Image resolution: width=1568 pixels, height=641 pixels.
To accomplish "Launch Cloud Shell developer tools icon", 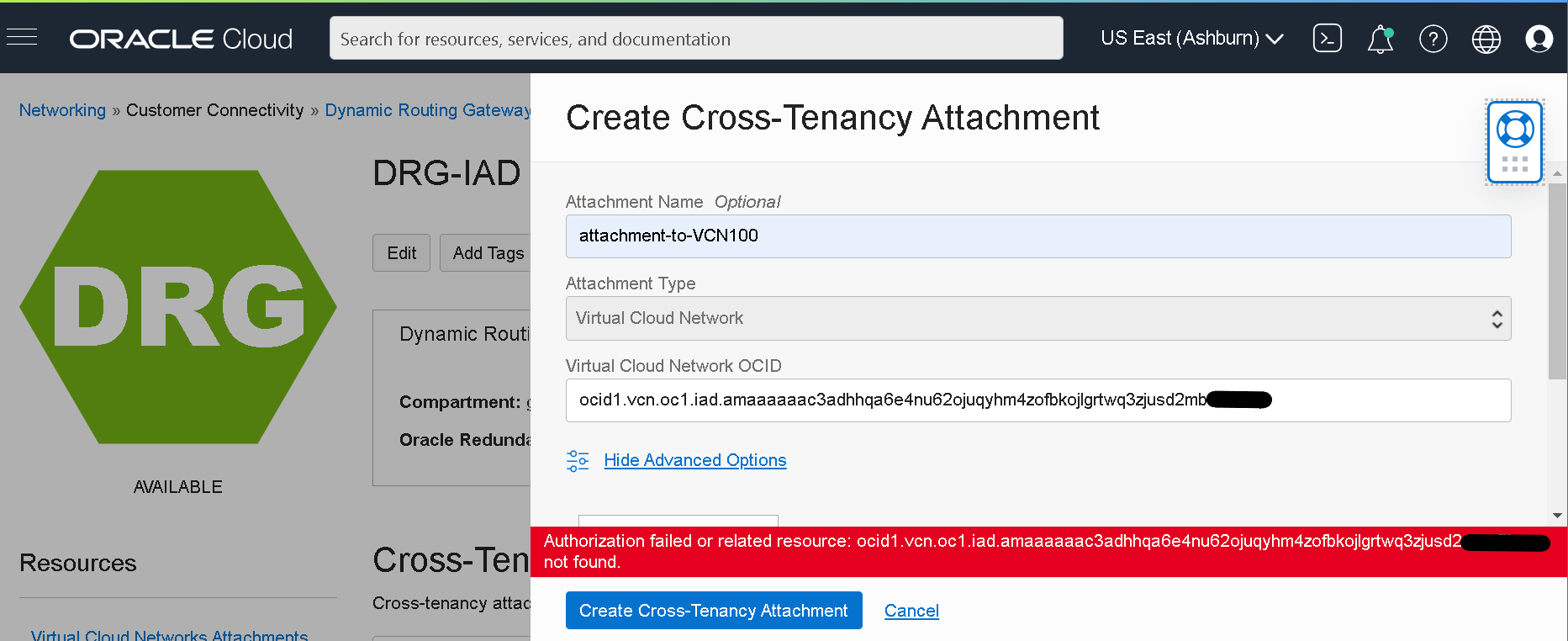I will click(x=1327, y=39).
